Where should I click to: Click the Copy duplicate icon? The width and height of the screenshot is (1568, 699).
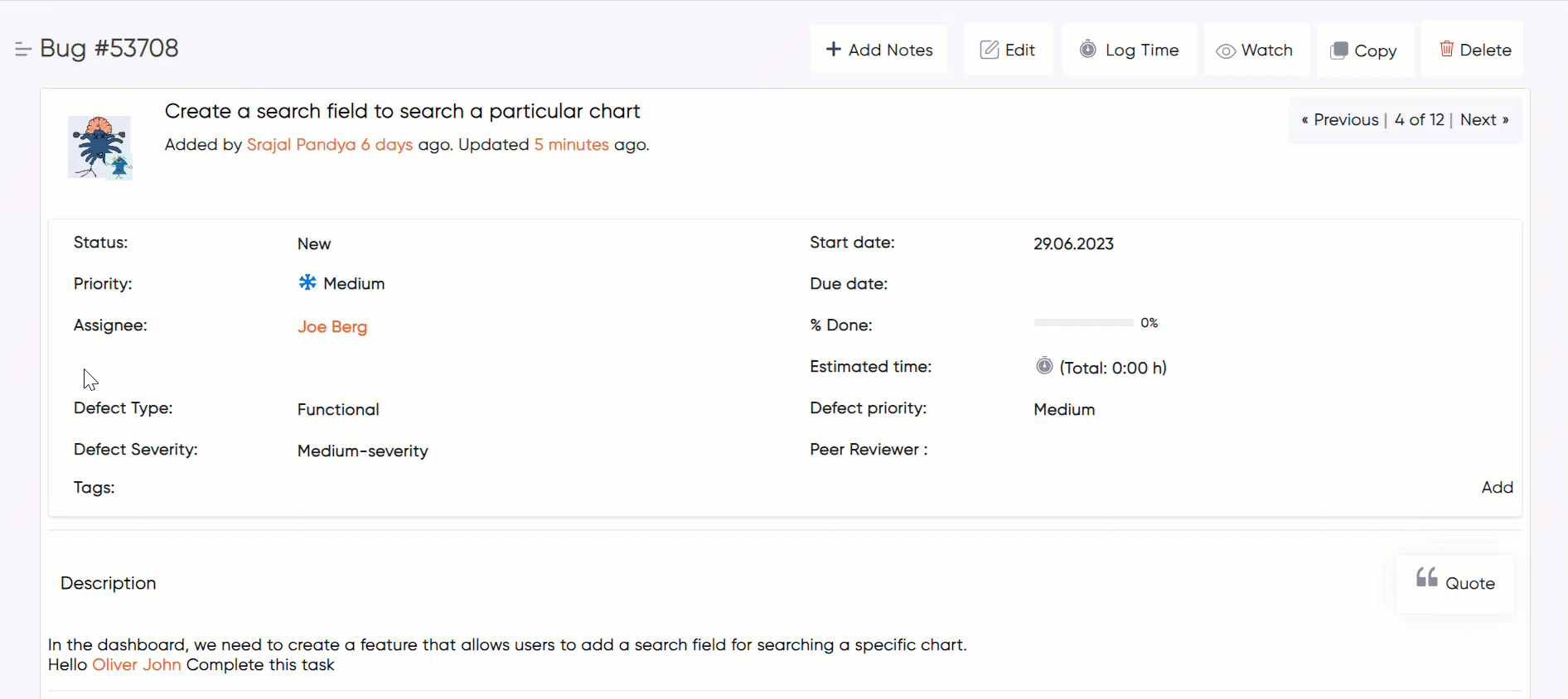pos(1338,51)
